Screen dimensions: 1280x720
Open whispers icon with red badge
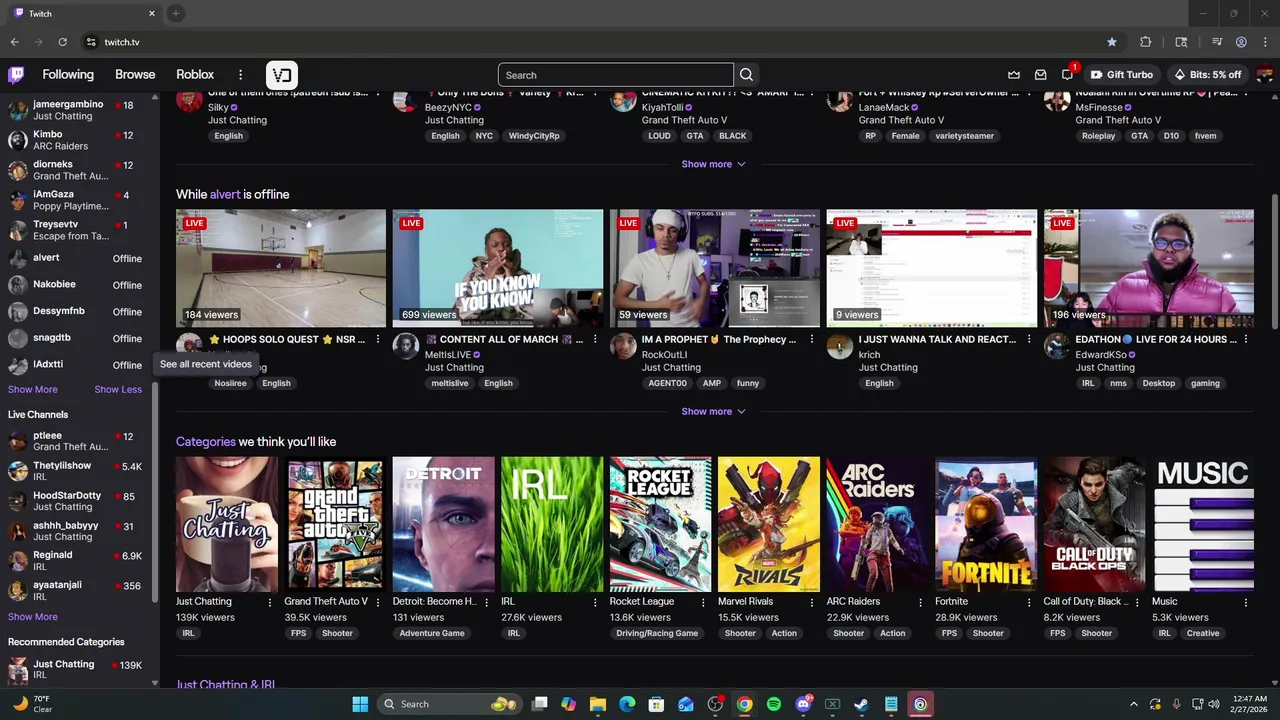pyautogui.click(x=1068, y=74)
